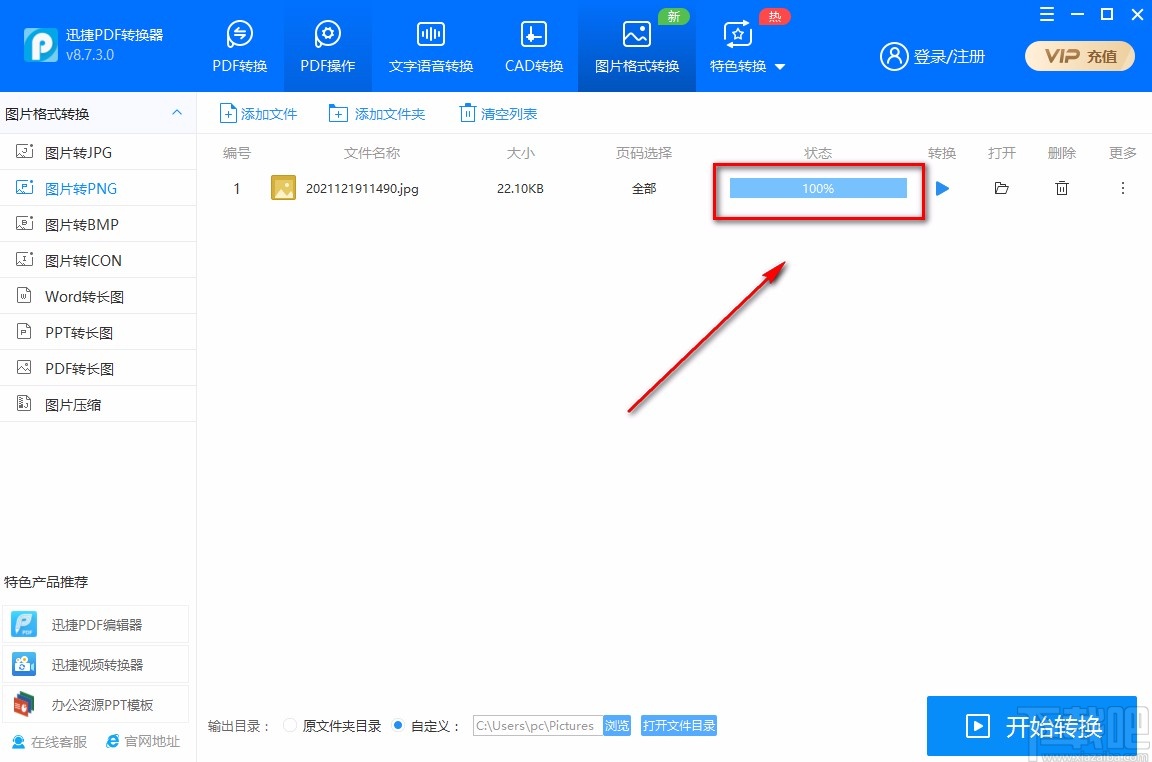Open the more options icon for the file row

tap(1122, 188)
